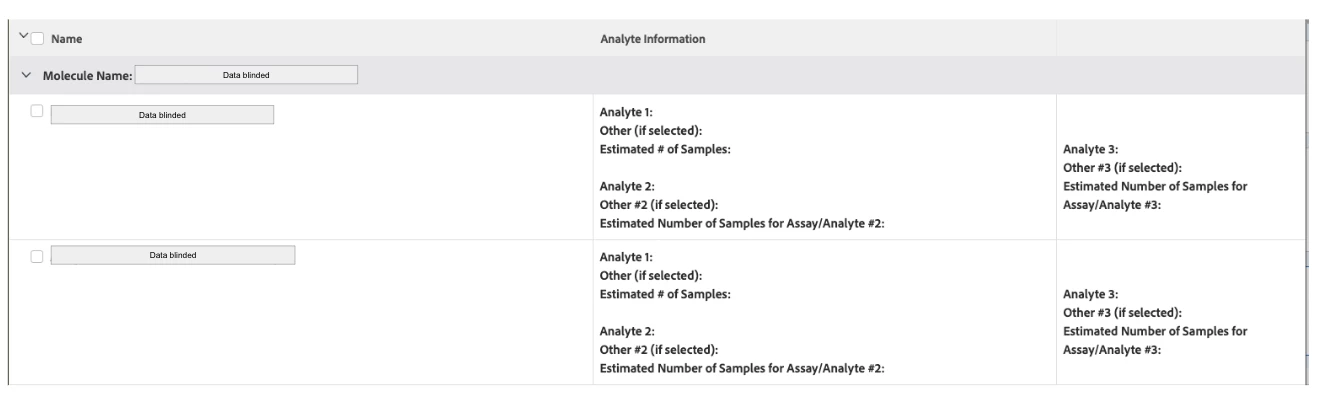The height and width of the screenshot is (409, 1327).
Task: Check the first row's checkbox
Action: click(x=37, y=112)
